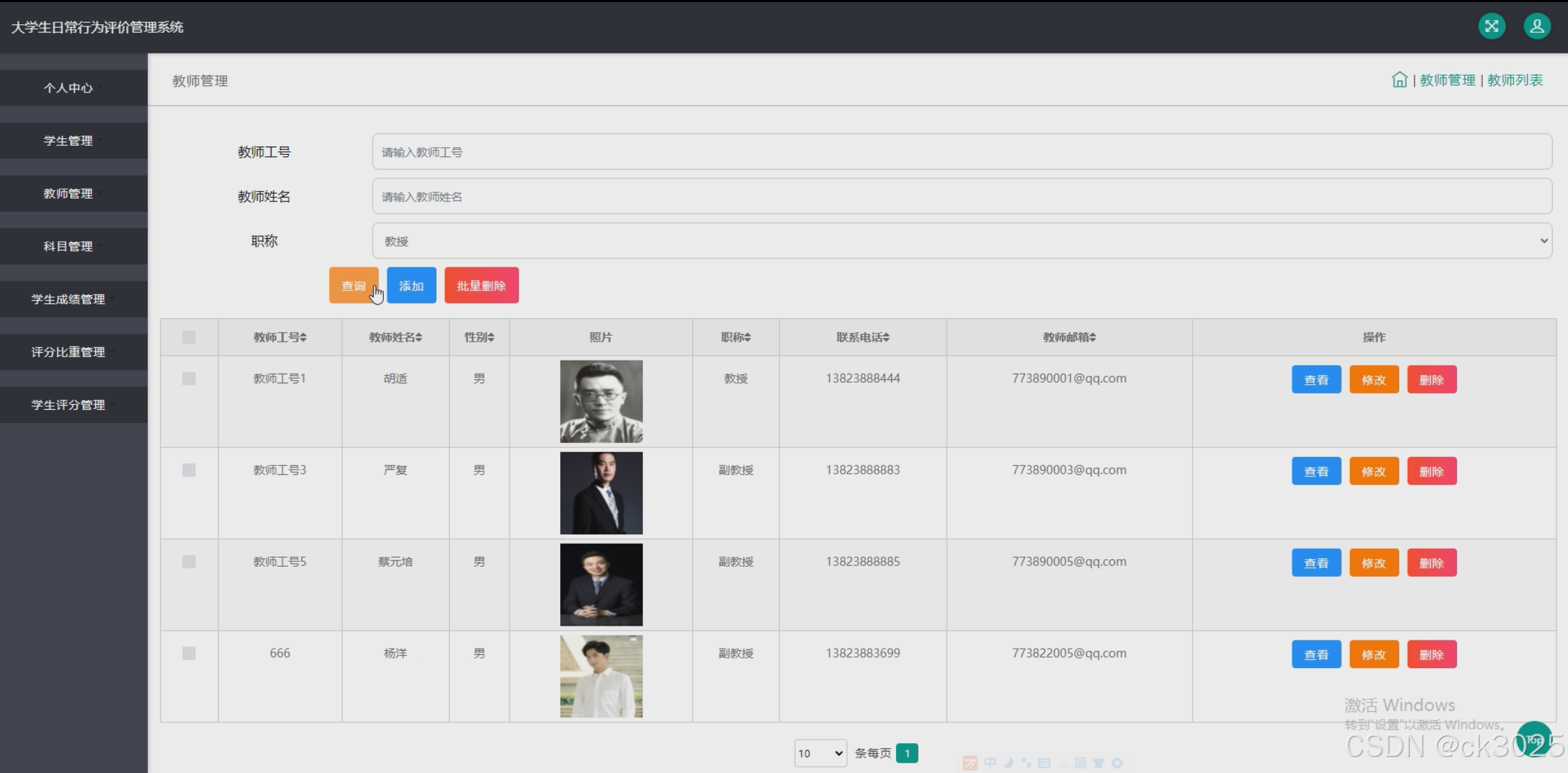Open the rows-per-page dropdown showing 10
This screenshot has height=773, width=1568.
tap(820, 754)
